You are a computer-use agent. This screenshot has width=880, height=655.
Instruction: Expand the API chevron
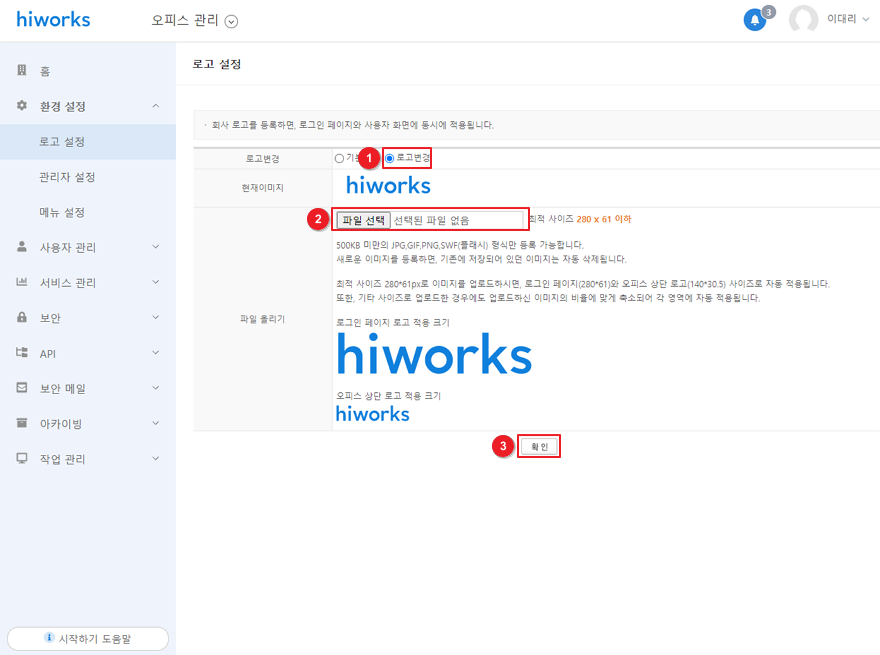(155, 352)
